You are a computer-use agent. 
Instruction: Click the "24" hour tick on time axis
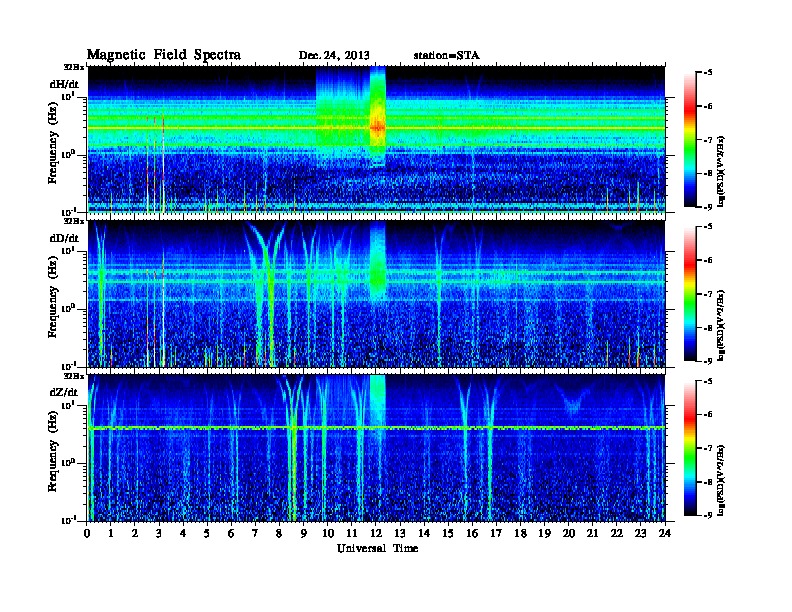tap(665, 533)
